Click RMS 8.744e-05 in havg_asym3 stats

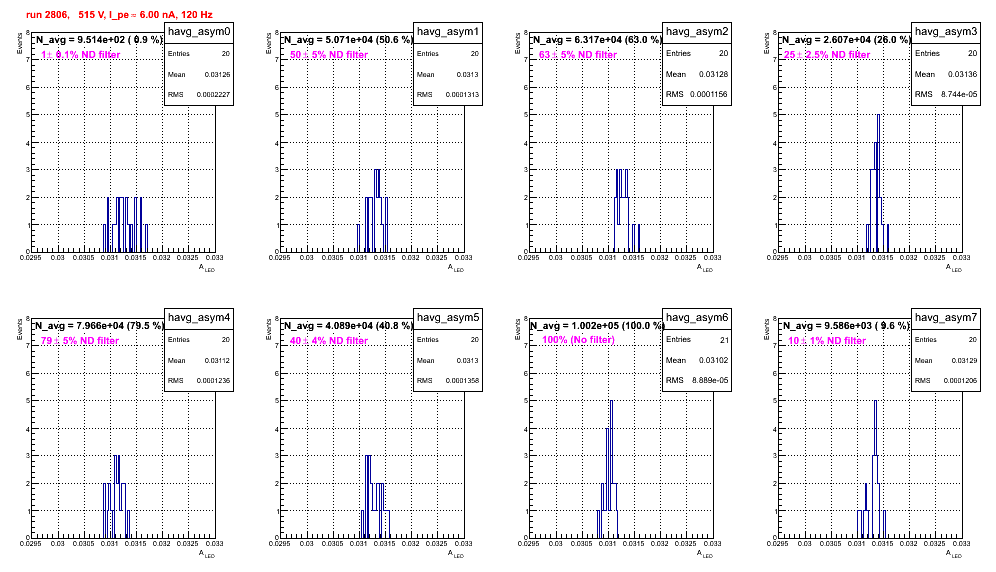click(946, 95)
